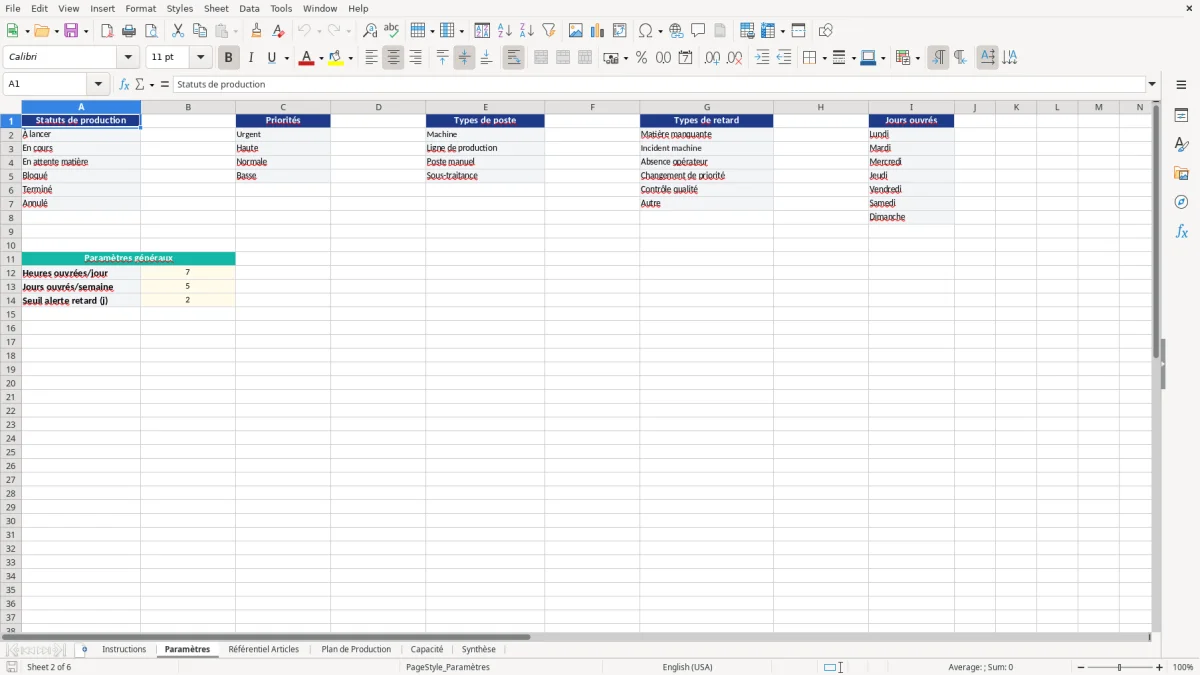Open Save dropdown arrow
This screenshot has height=675, width=1200.
(x=86, y=31)
